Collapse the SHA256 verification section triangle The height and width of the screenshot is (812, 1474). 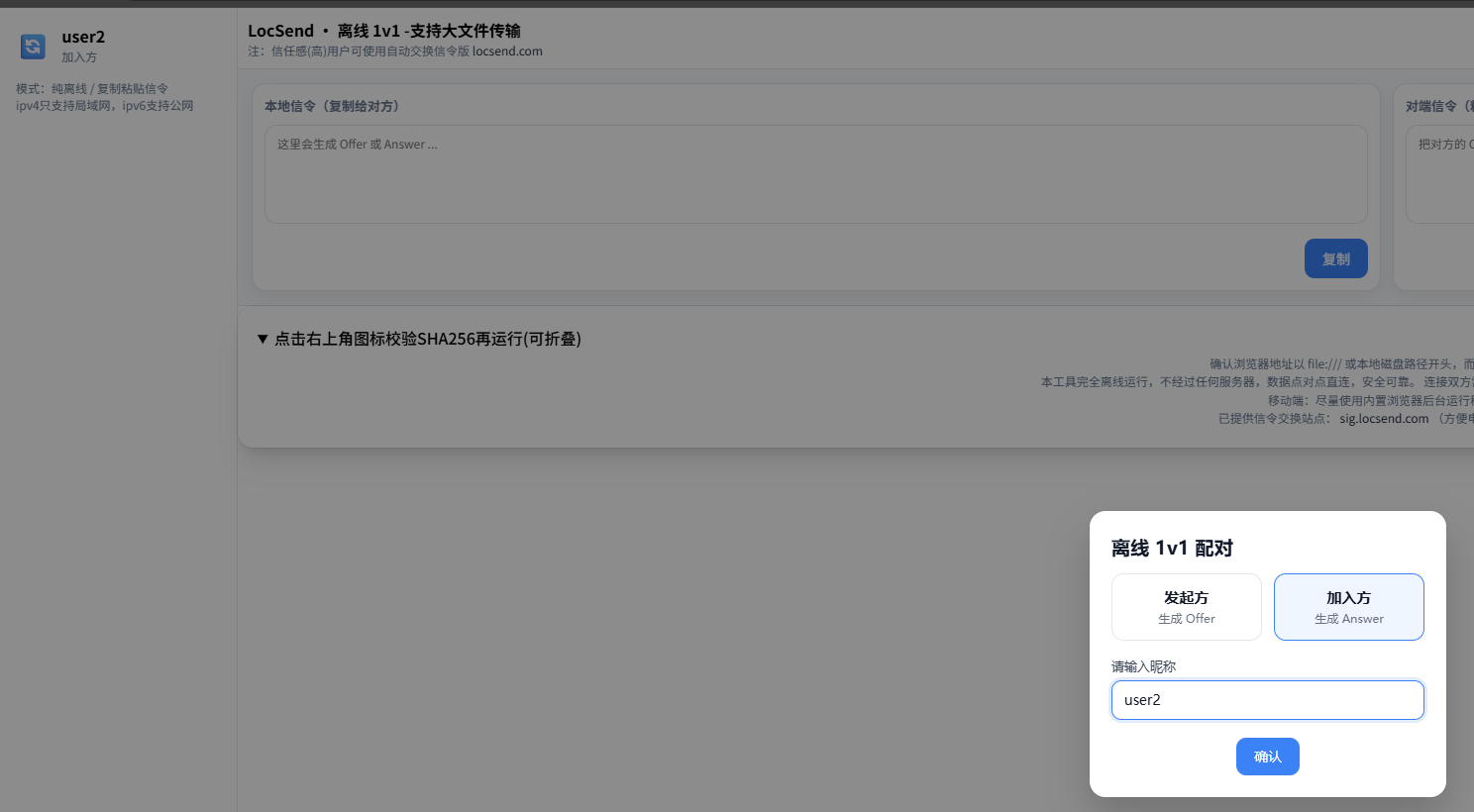click(263, 339)
